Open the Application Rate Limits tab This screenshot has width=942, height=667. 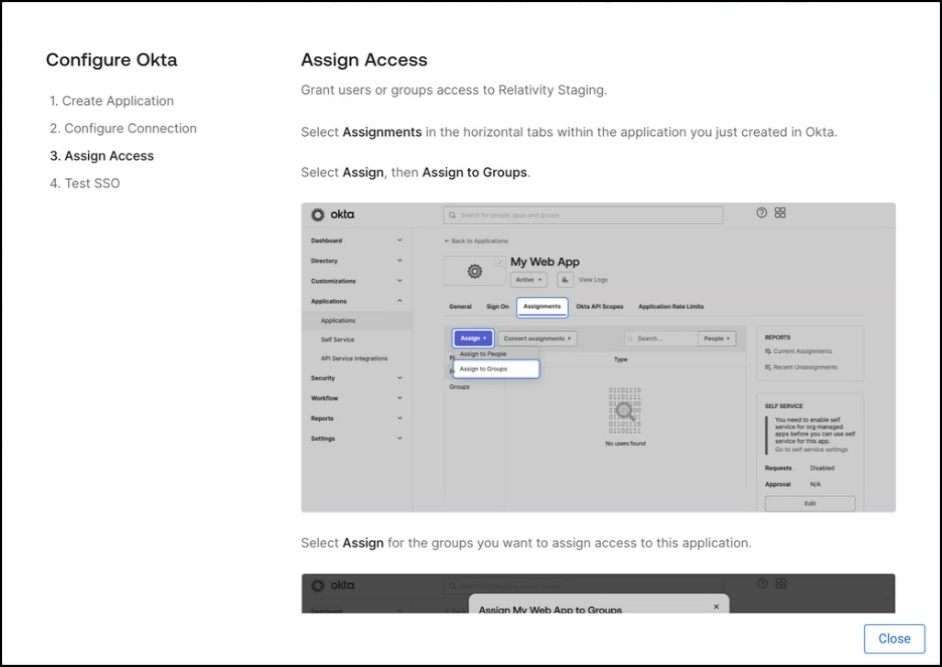click(x=670, y=306)
